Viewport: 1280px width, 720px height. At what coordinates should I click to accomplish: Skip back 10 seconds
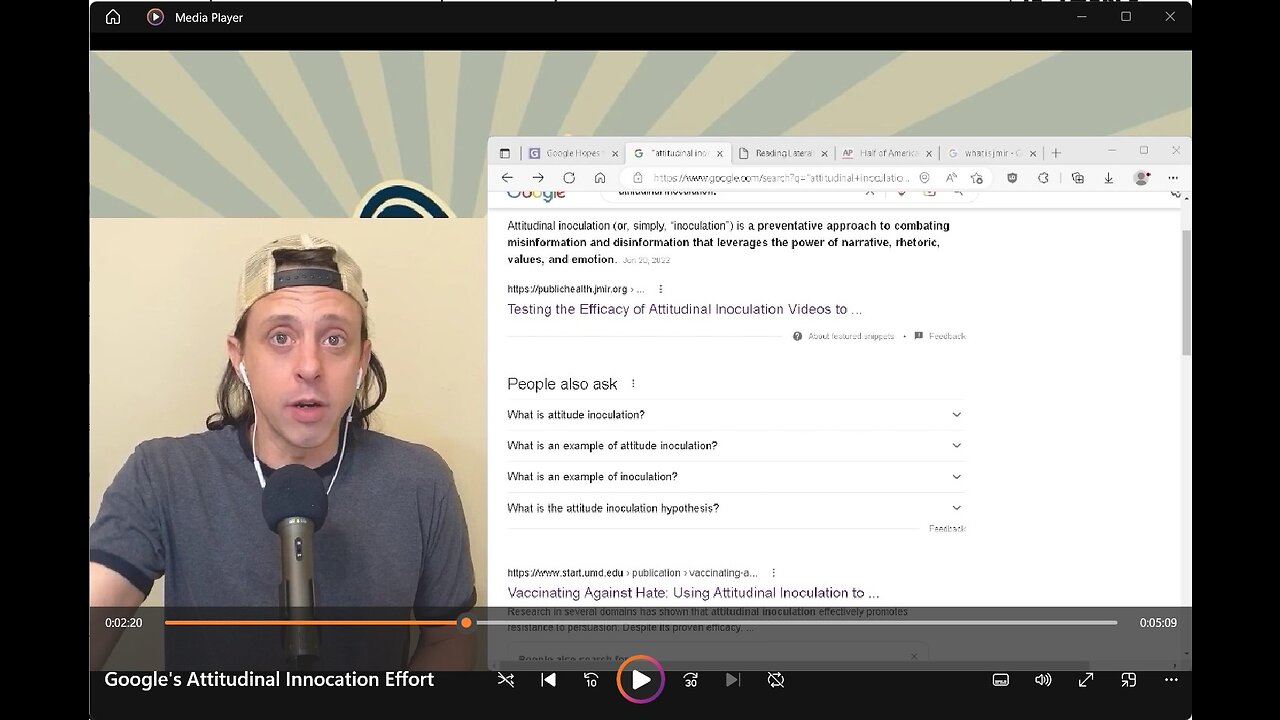pyautogui.click(x=591, y=680)
